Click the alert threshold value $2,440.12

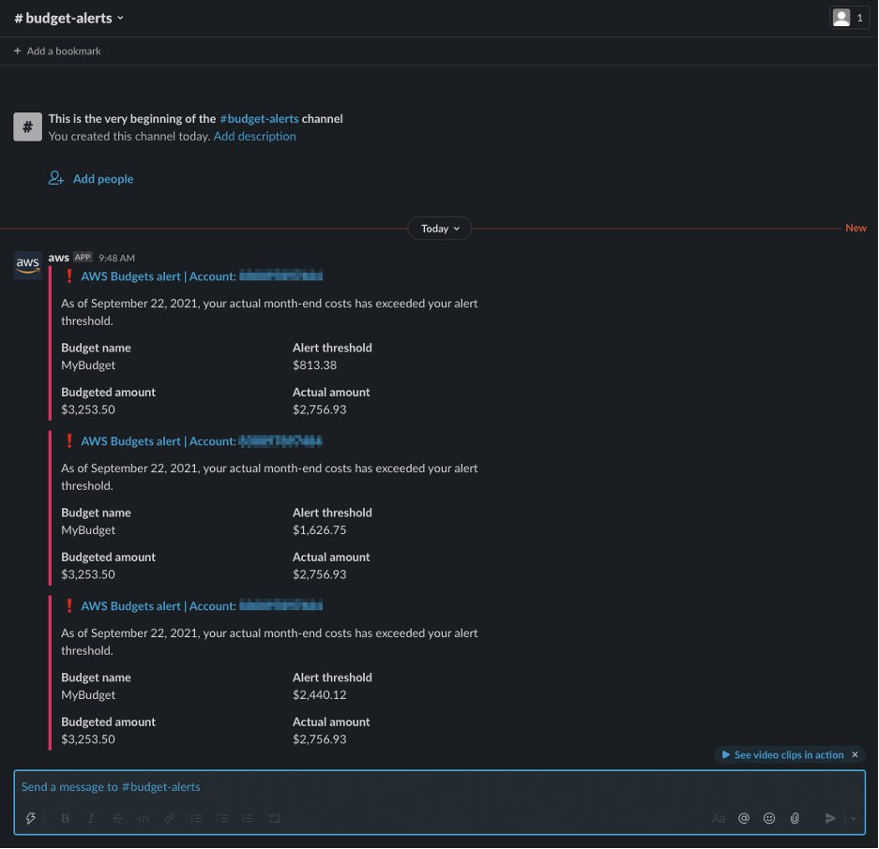tap(320, 695)
